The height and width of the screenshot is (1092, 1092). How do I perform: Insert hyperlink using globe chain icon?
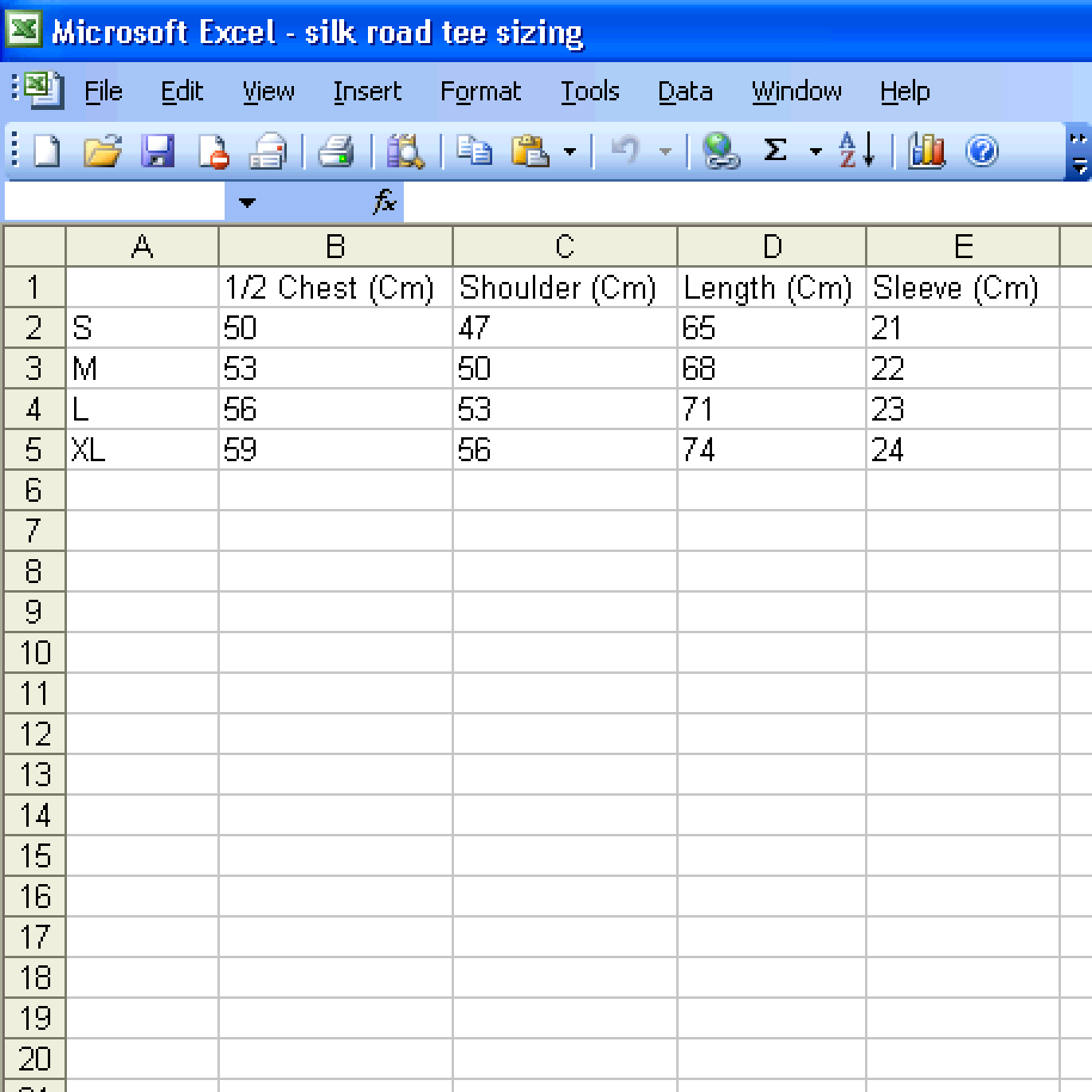point(721,151)
